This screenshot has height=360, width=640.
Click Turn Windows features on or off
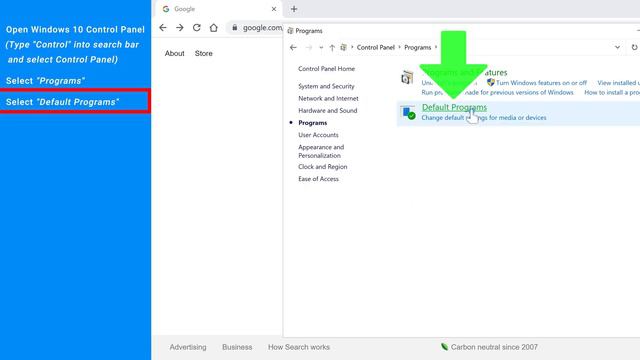click(541, 83)
